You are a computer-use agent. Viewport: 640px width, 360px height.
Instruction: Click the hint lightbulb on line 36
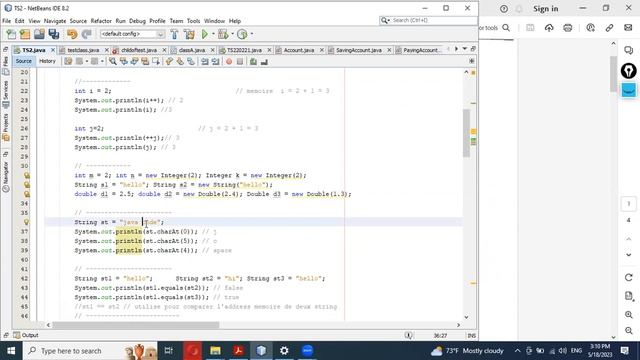pos(27,222)
